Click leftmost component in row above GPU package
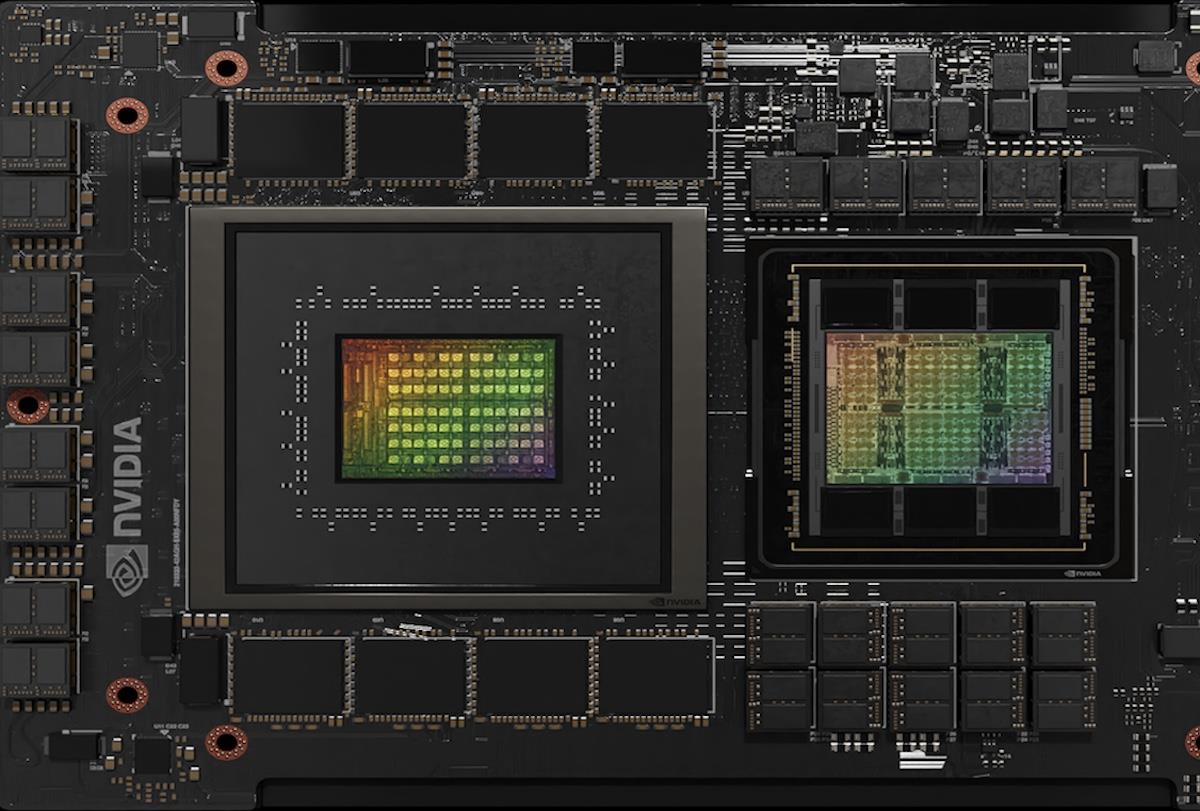 tap(787, 185)
